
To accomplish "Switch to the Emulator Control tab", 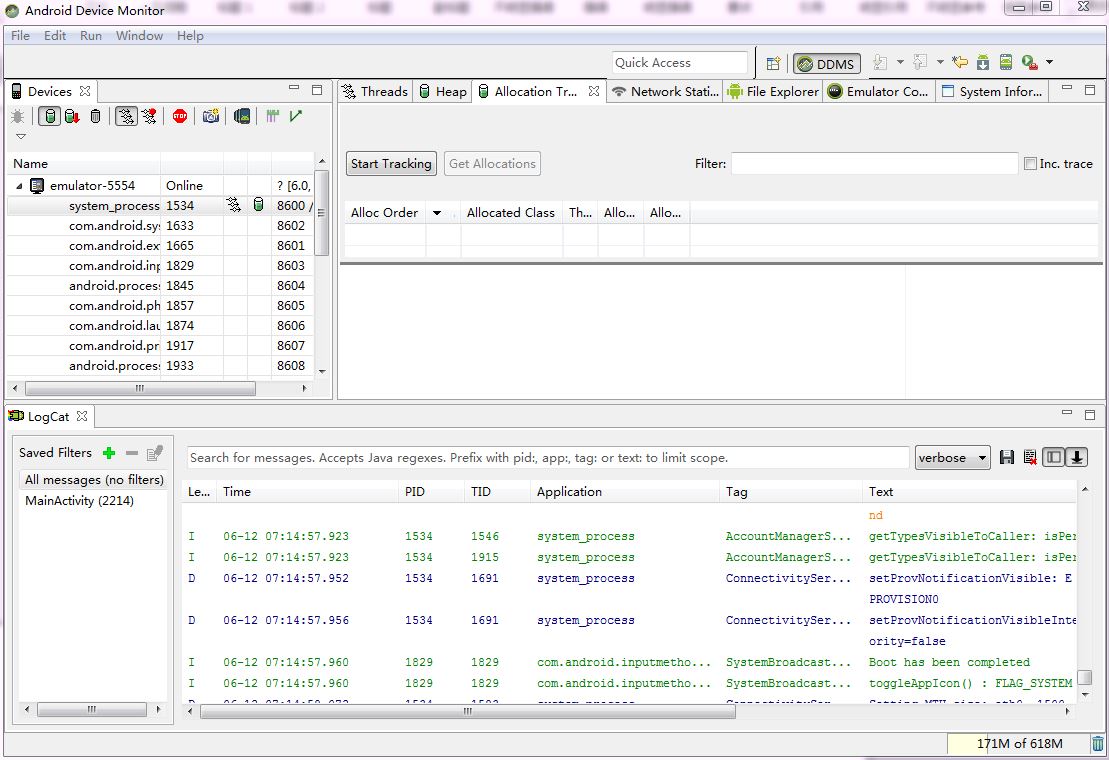I will pos(878,91).
